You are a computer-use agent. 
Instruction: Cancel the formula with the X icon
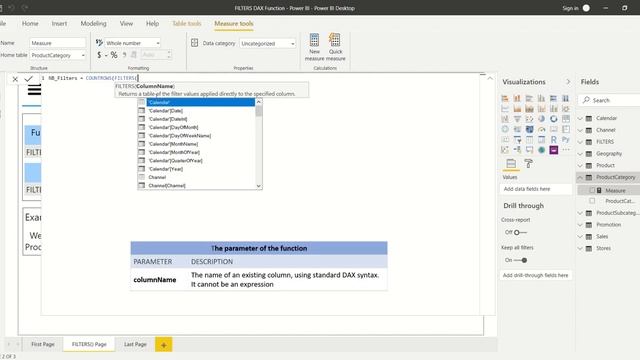(15, 79)
